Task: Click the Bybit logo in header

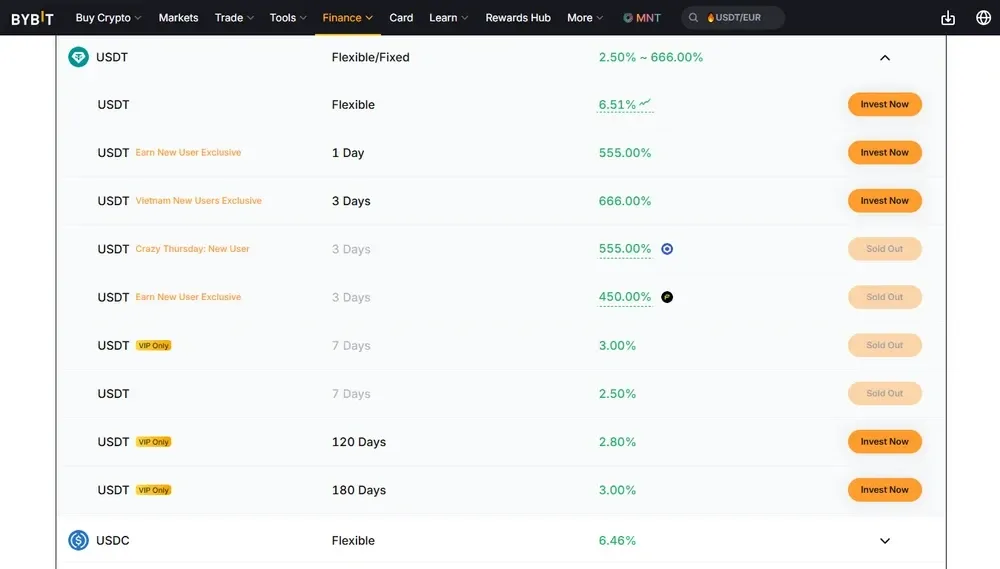Action: coord(32,18)
